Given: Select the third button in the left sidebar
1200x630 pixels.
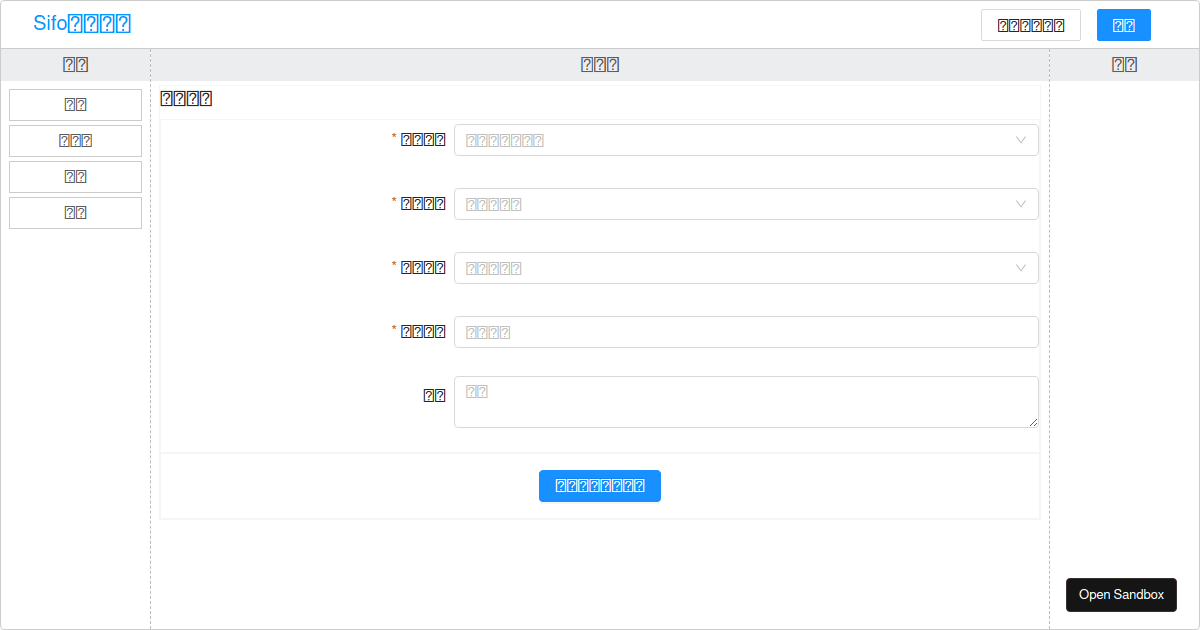Looking at the screenshot, I should 75,176.
